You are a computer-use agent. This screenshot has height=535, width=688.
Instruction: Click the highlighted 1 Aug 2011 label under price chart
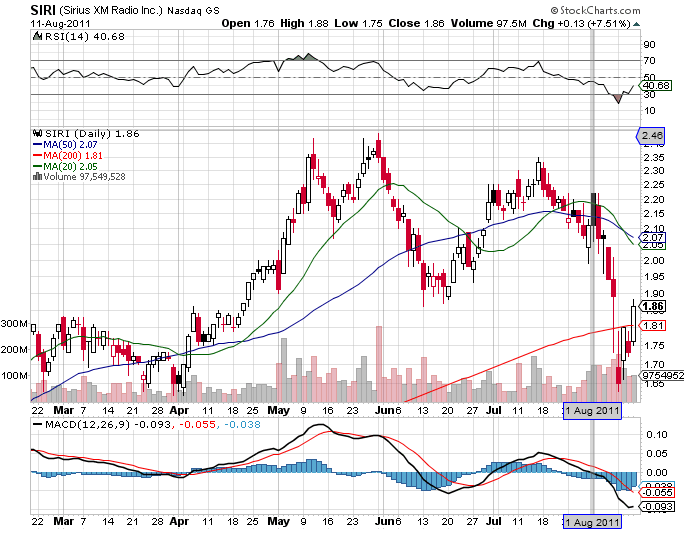click(x=592, y=411)
